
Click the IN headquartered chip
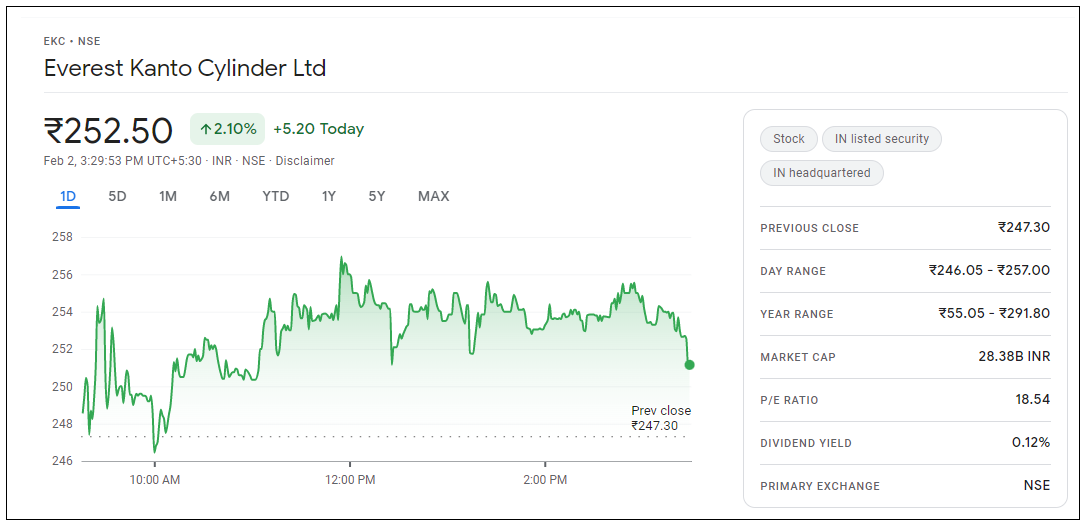(821, 173)
